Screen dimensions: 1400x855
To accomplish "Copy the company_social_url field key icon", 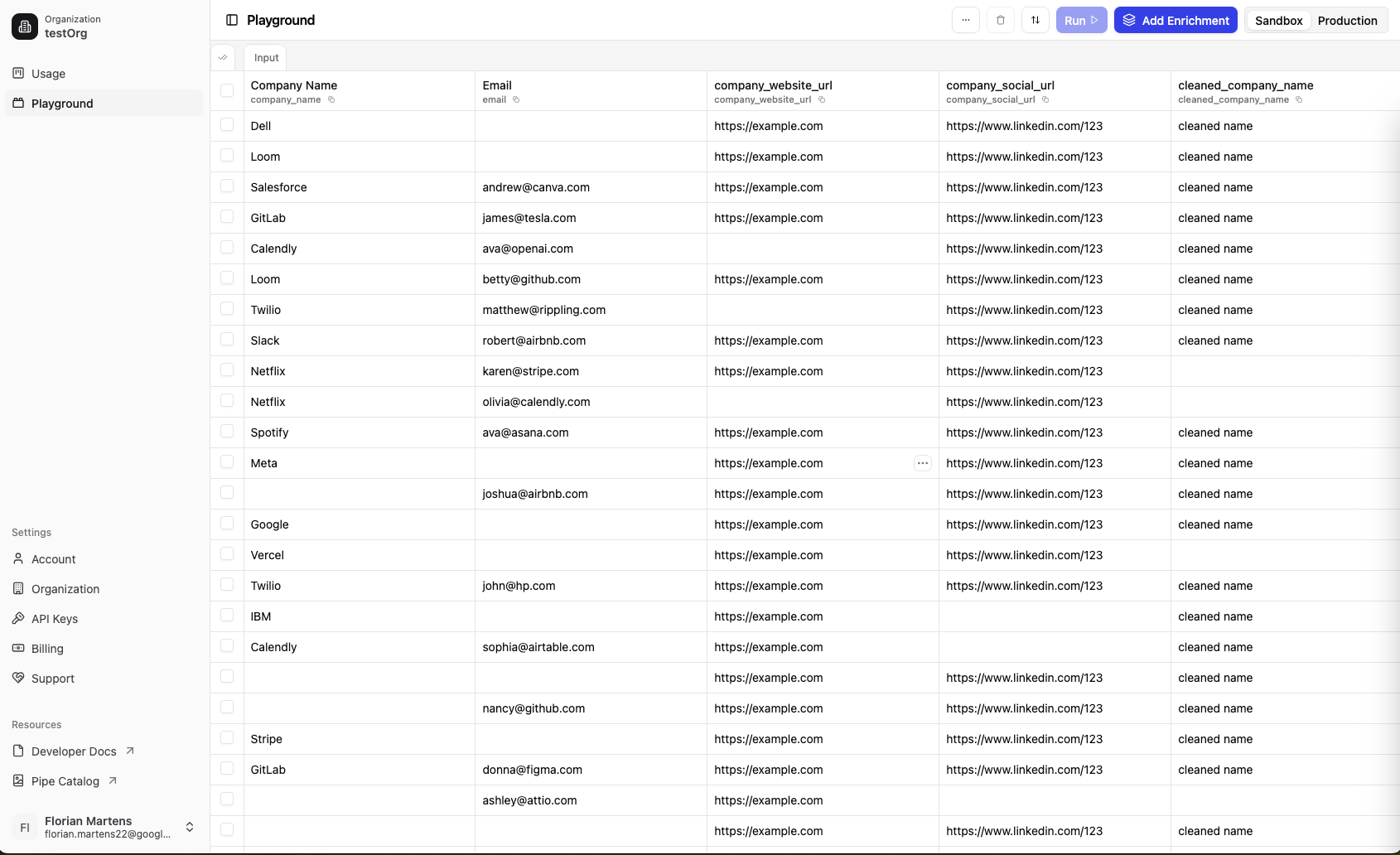I will point(1045,99).
